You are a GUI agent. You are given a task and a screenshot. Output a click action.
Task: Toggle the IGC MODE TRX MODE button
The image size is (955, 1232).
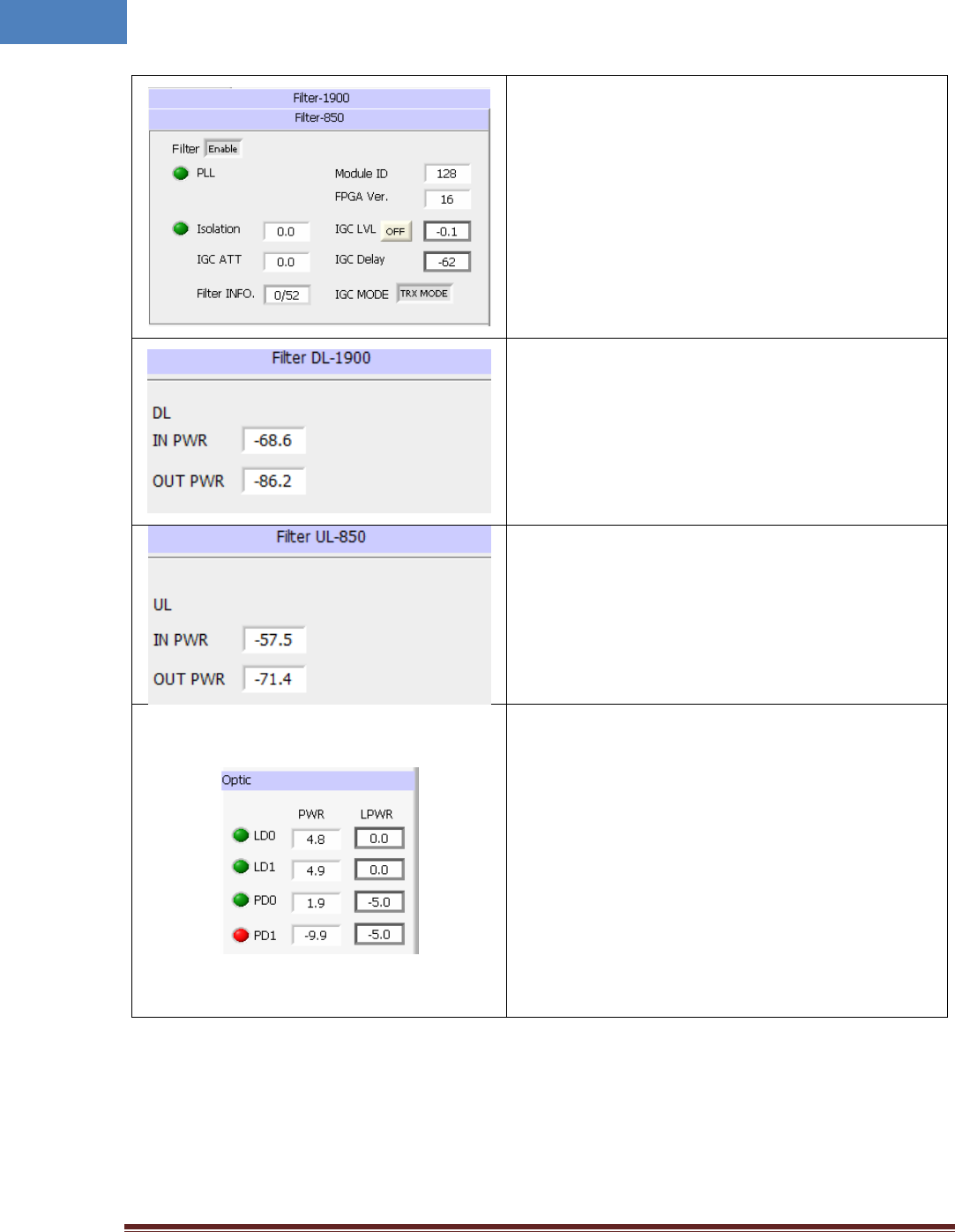424,294
